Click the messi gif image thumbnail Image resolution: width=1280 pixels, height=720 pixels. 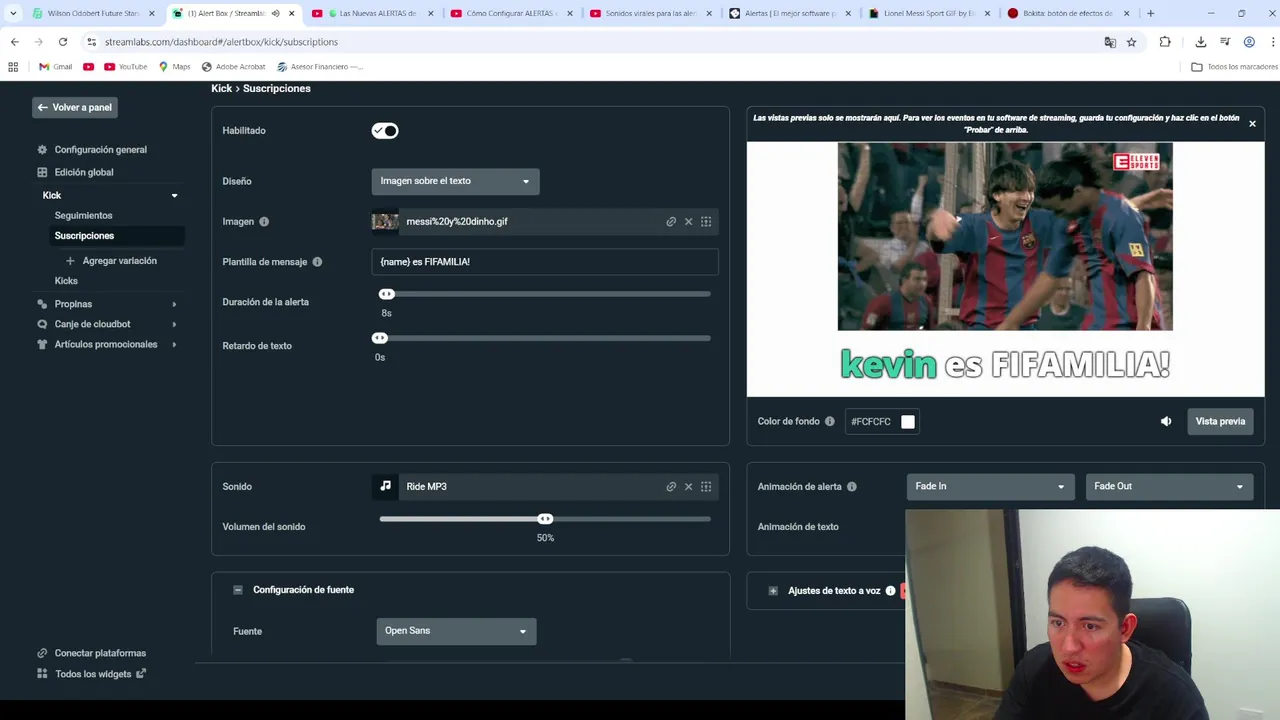[385, 222]
